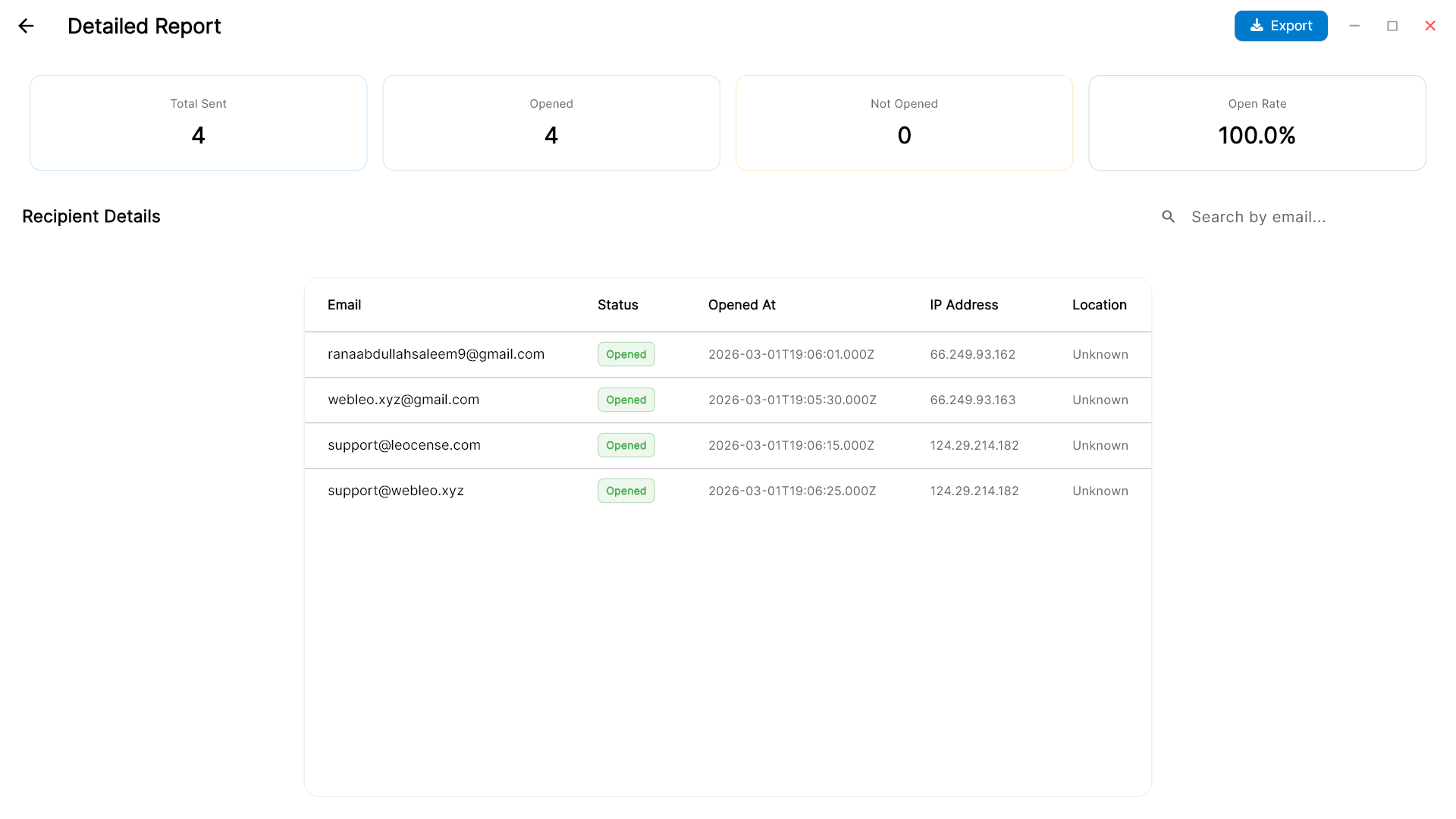Click timestamp 2026-03-01T19:05:30.000Z
This screenshot has height=819, width=1456.
tap(792, 400)
